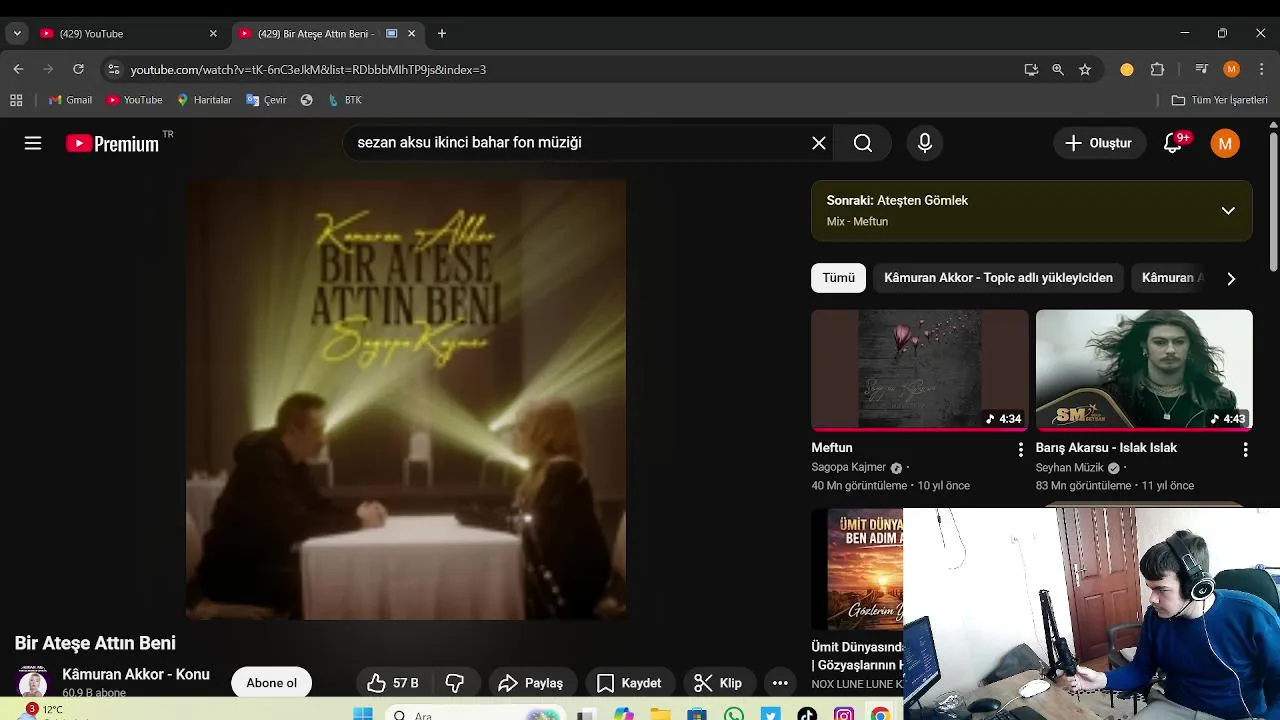Open the zoom magnifier in address bar

tap(1058, 69)
